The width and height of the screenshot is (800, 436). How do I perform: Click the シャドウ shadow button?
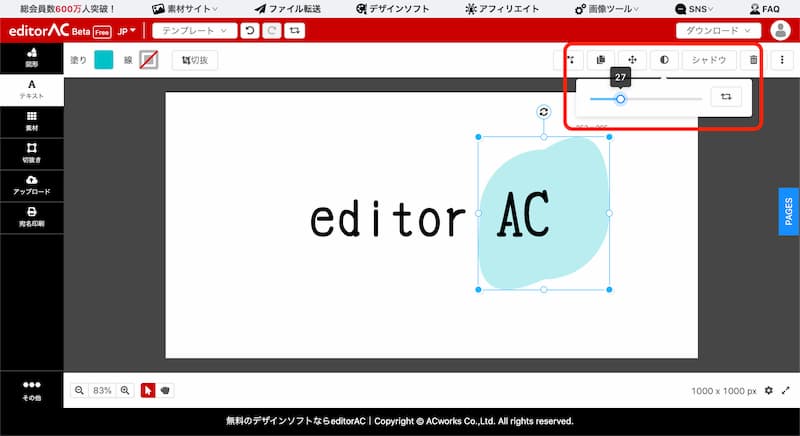pyautogui.click(x=709, y=60)
